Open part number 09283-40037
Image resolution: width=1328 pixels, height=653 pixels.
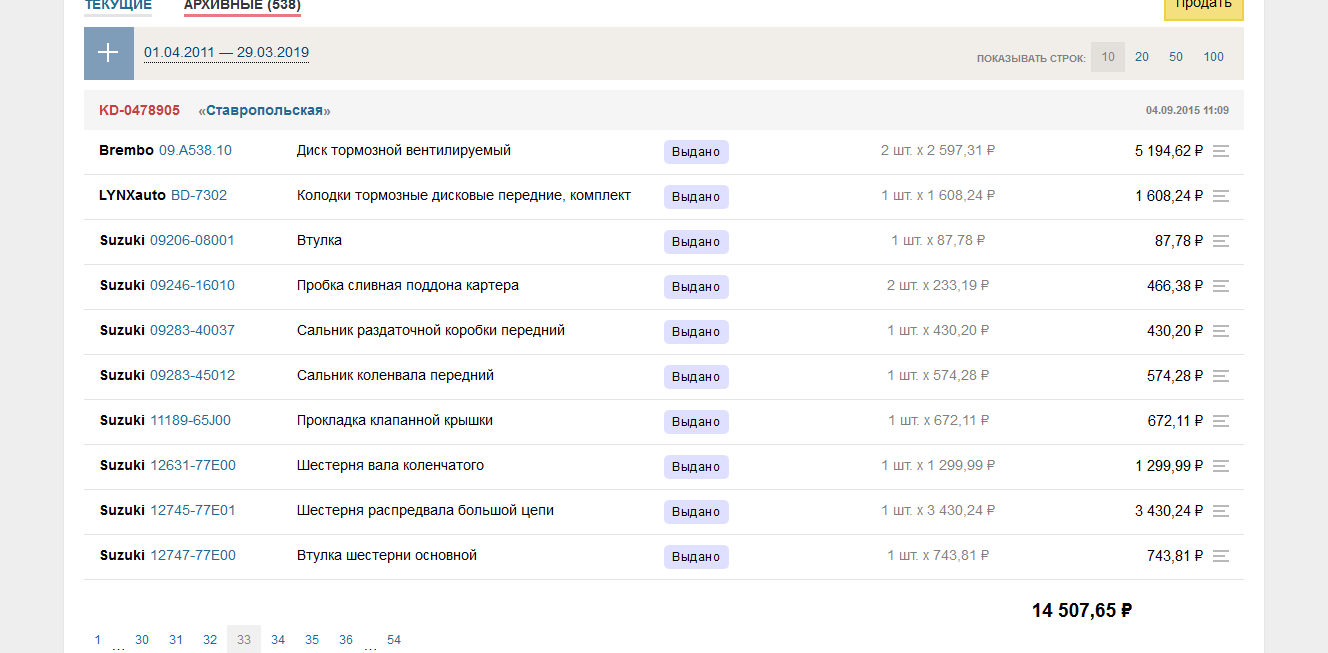192,330
